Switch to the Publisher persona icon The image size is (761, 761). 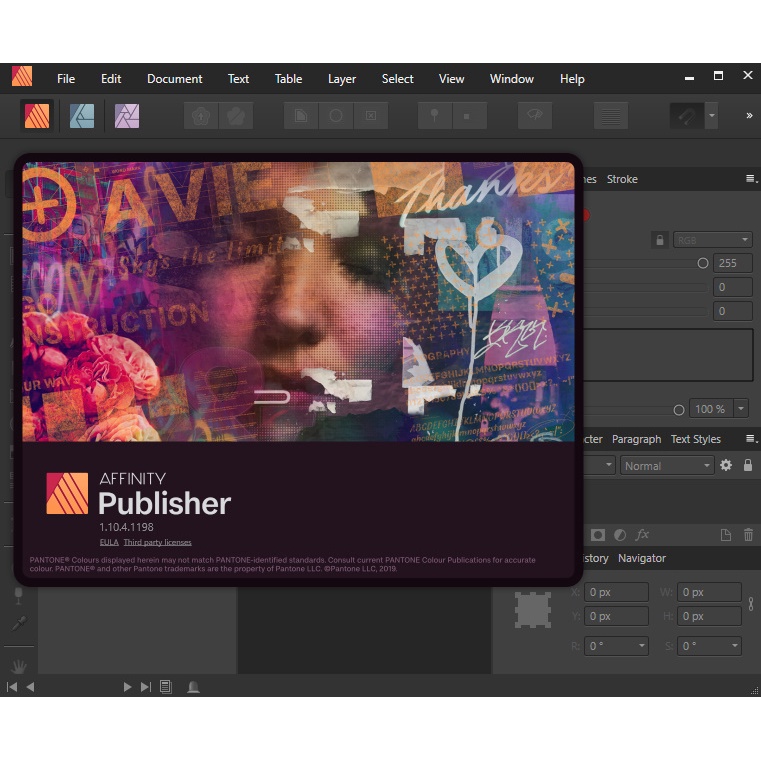click(37, 116)
